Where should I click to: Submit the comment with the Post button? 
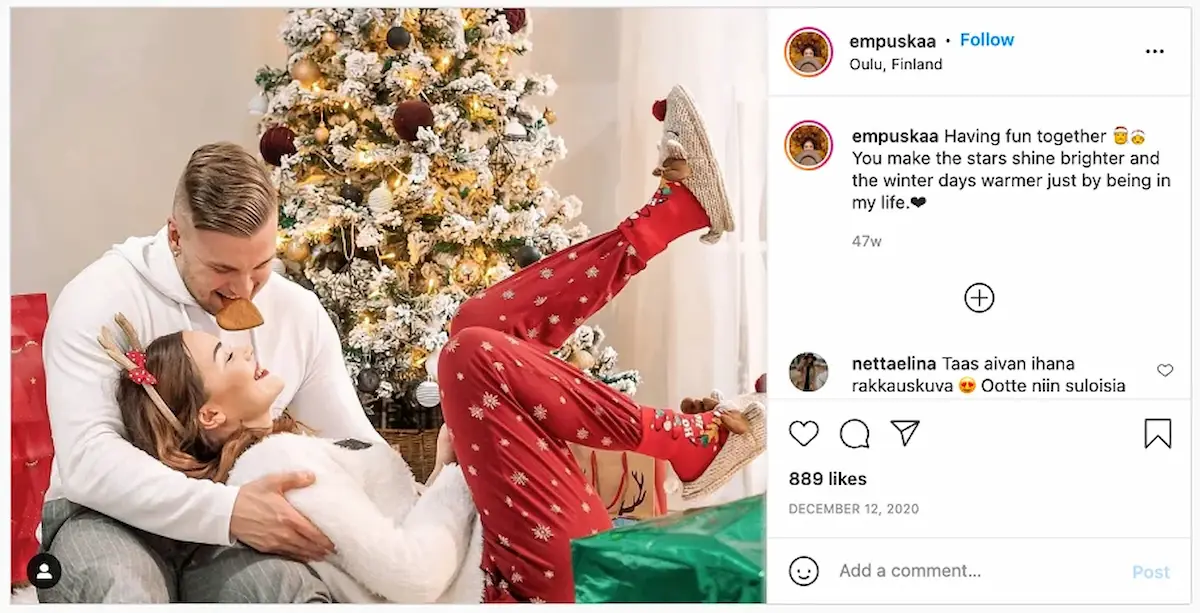click(1148, 570)
